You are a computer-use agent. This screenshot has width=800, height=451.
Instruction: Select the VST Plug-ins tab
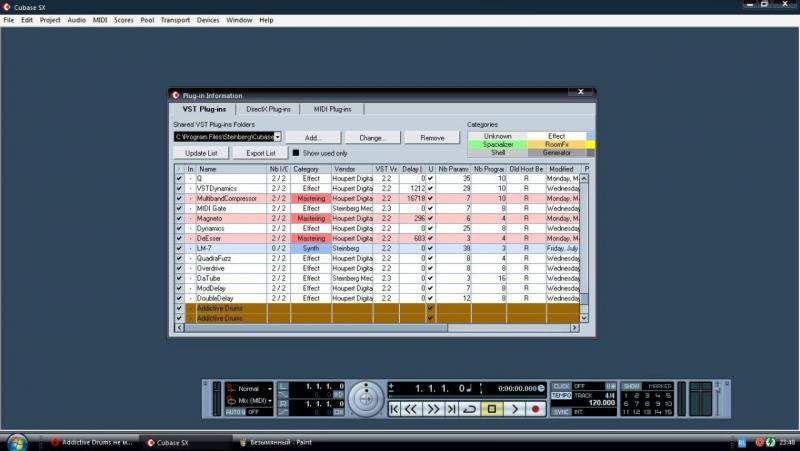pyautogui.click(x=204, y=109)
